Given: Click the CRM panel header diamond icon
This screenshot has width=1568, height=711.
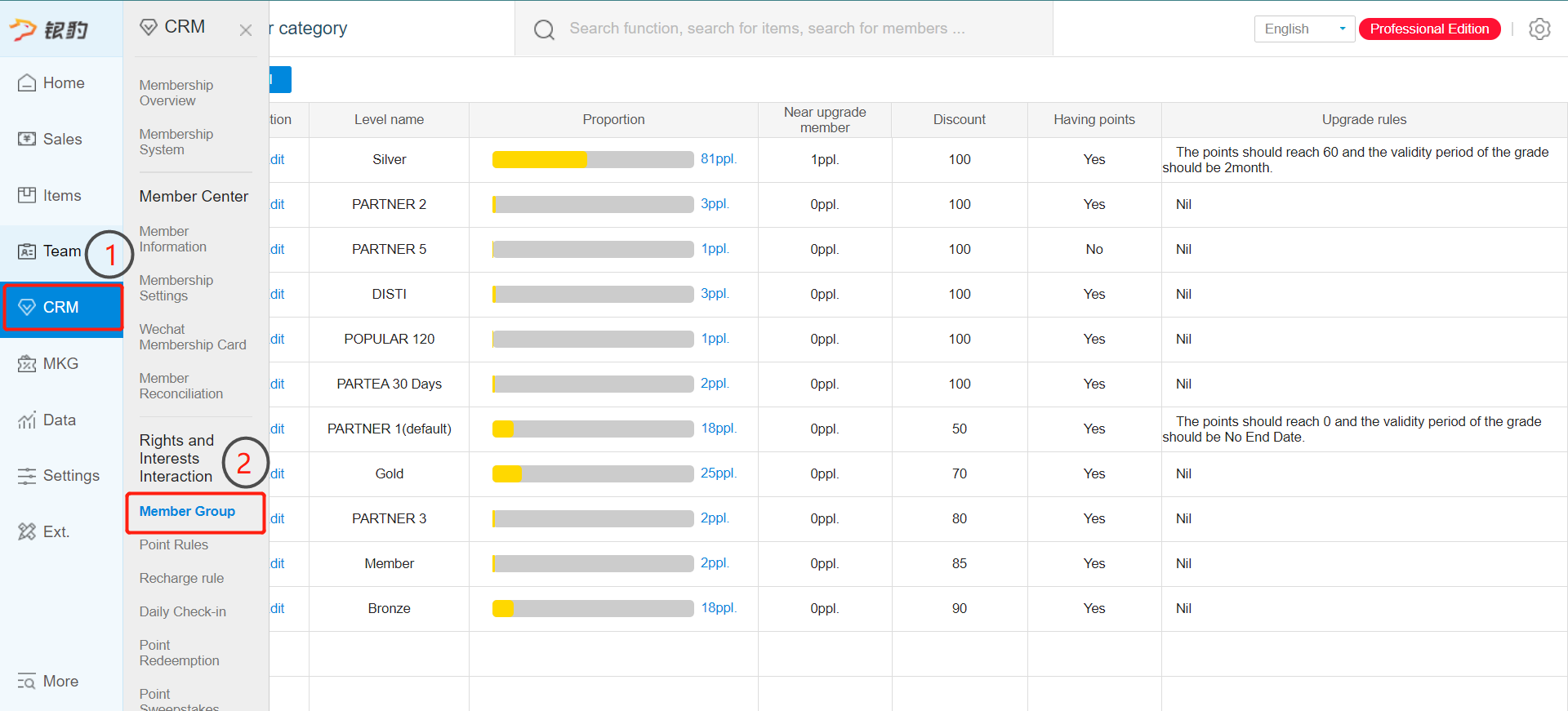Looking at the screenshot, I should pos(149,28).
